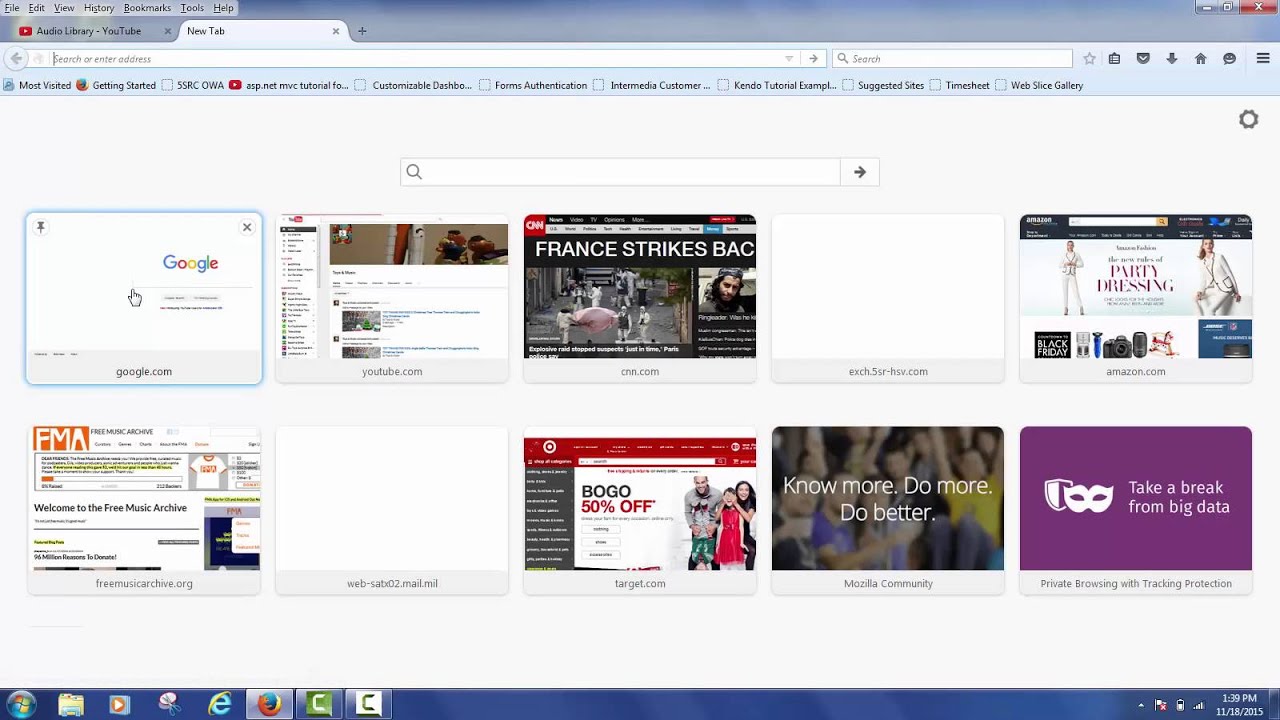The width and height of the screenshot is (1280, 720).
Task: Click the page center search field
Action: pos(620,172)
